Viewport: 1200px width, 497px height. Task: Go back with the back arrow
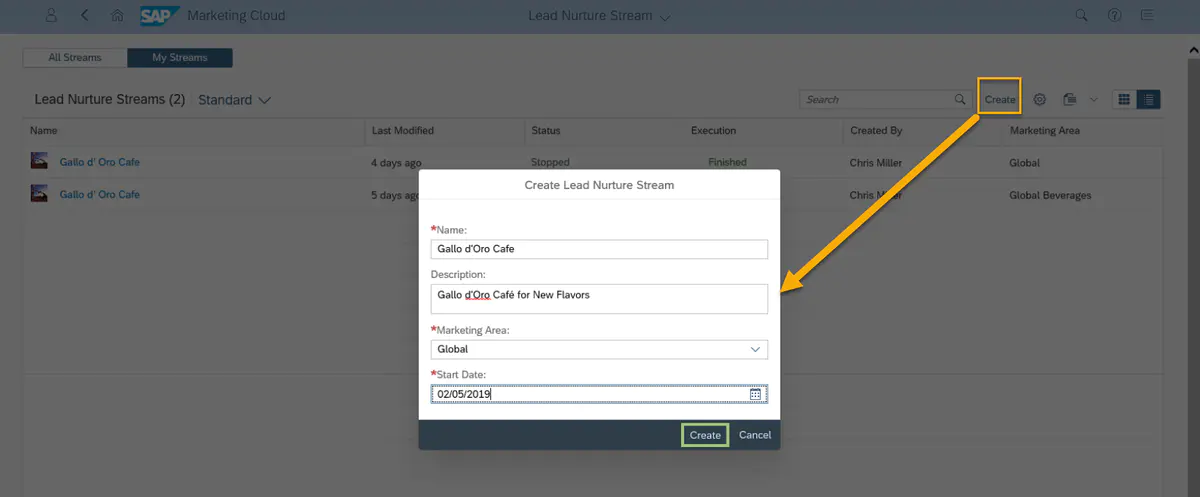pos(85,16)
